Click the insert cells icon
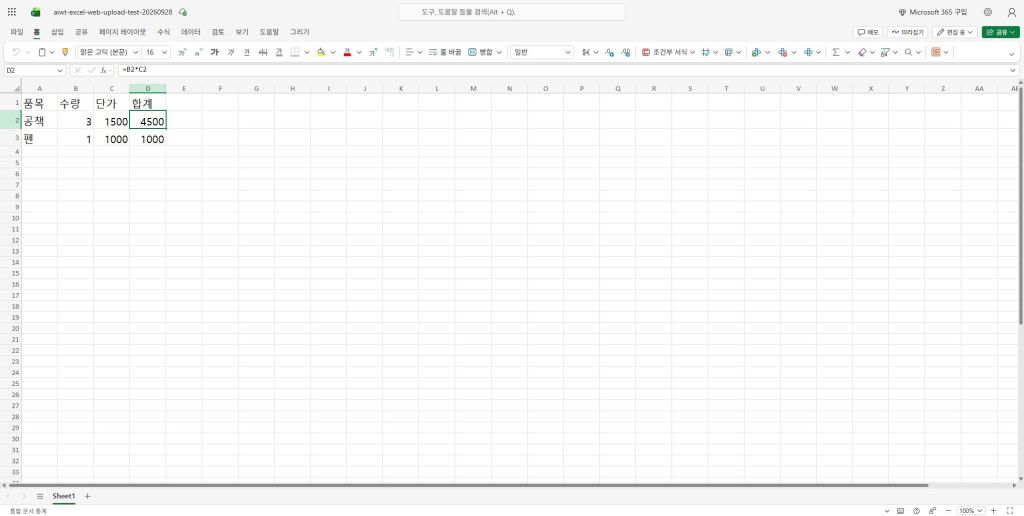Image resolution: width=1024 pixels, height=516 pixels. pyautogui.click(x=756, y=52)
